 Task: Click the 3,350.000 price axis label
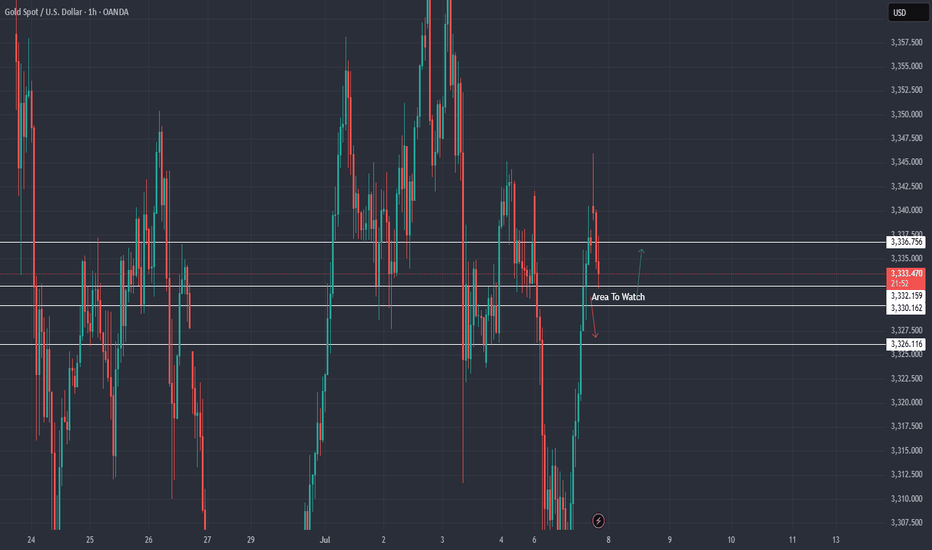pyautogui.click(x=906, y=114)
